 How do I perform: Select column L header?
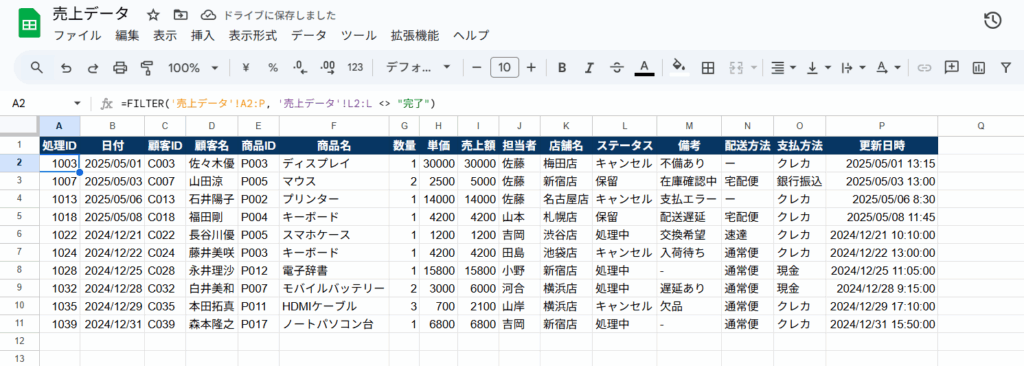point(624,125)
